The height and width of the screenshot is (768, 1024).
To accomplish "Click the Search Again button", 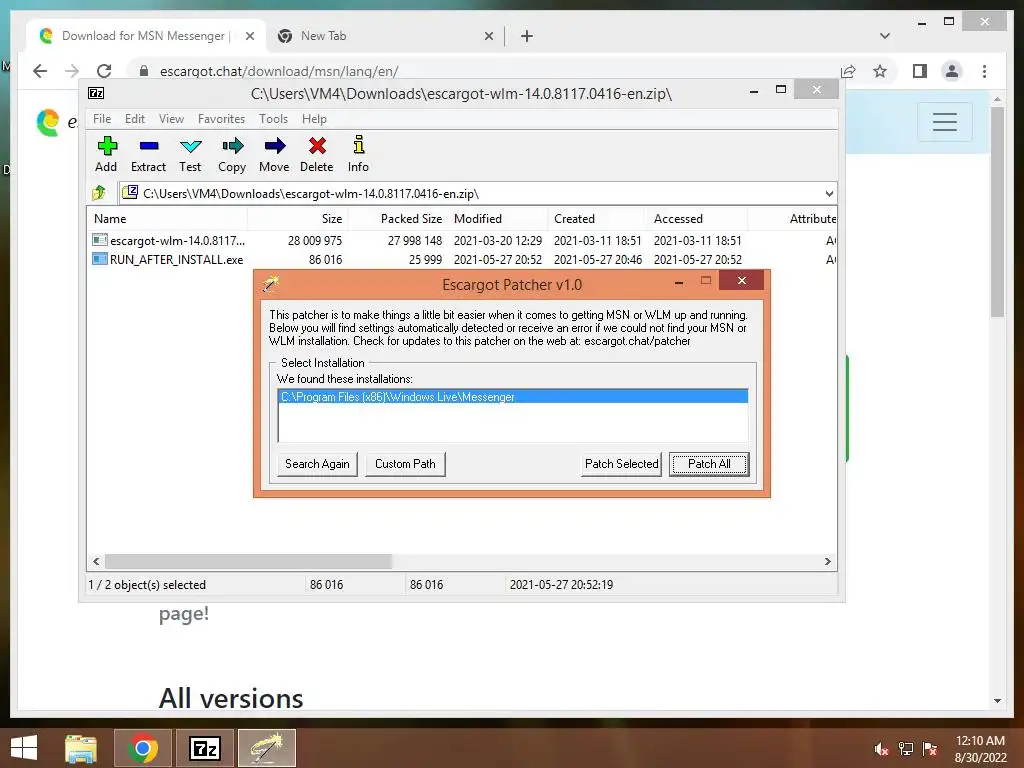I will [x=317, y=464].
